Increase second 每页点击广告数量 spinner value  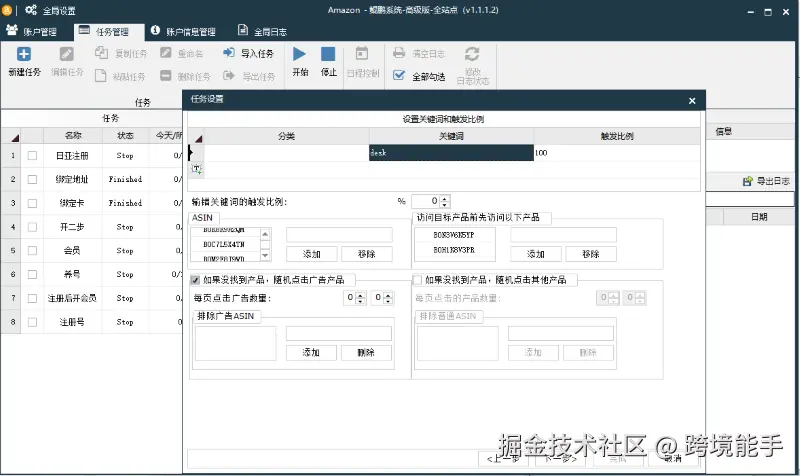tap(388, 294)
